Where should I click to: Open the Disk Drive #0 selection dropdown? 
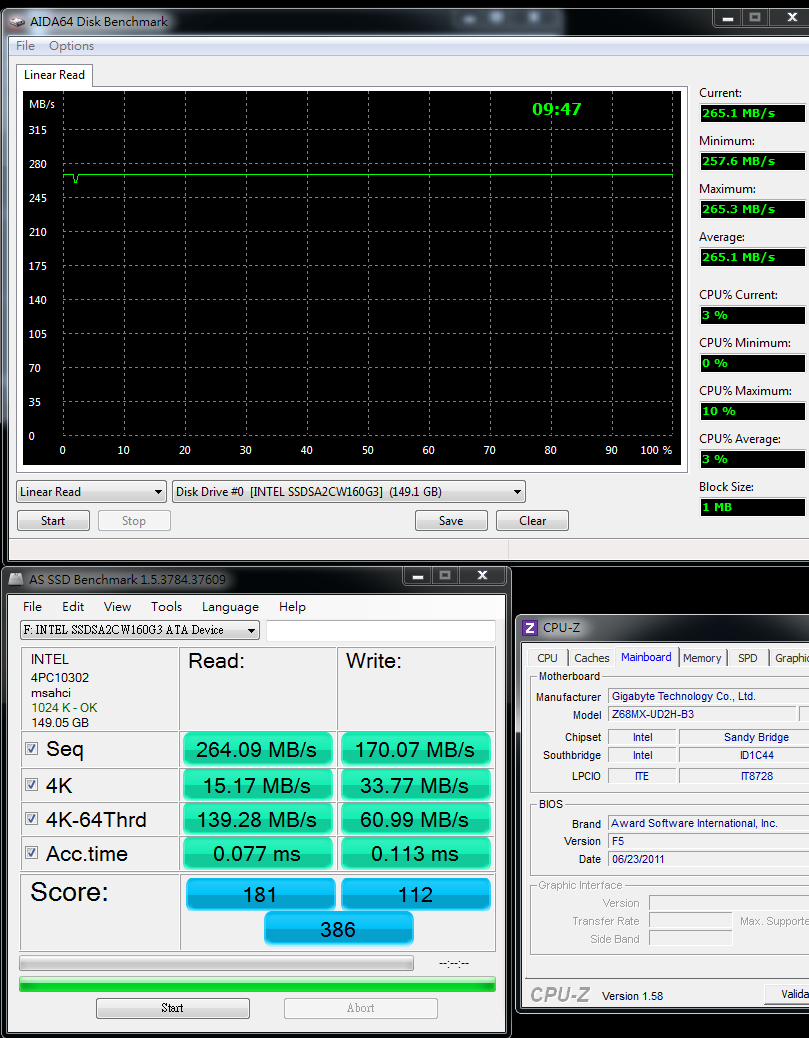tap(349, 492)
